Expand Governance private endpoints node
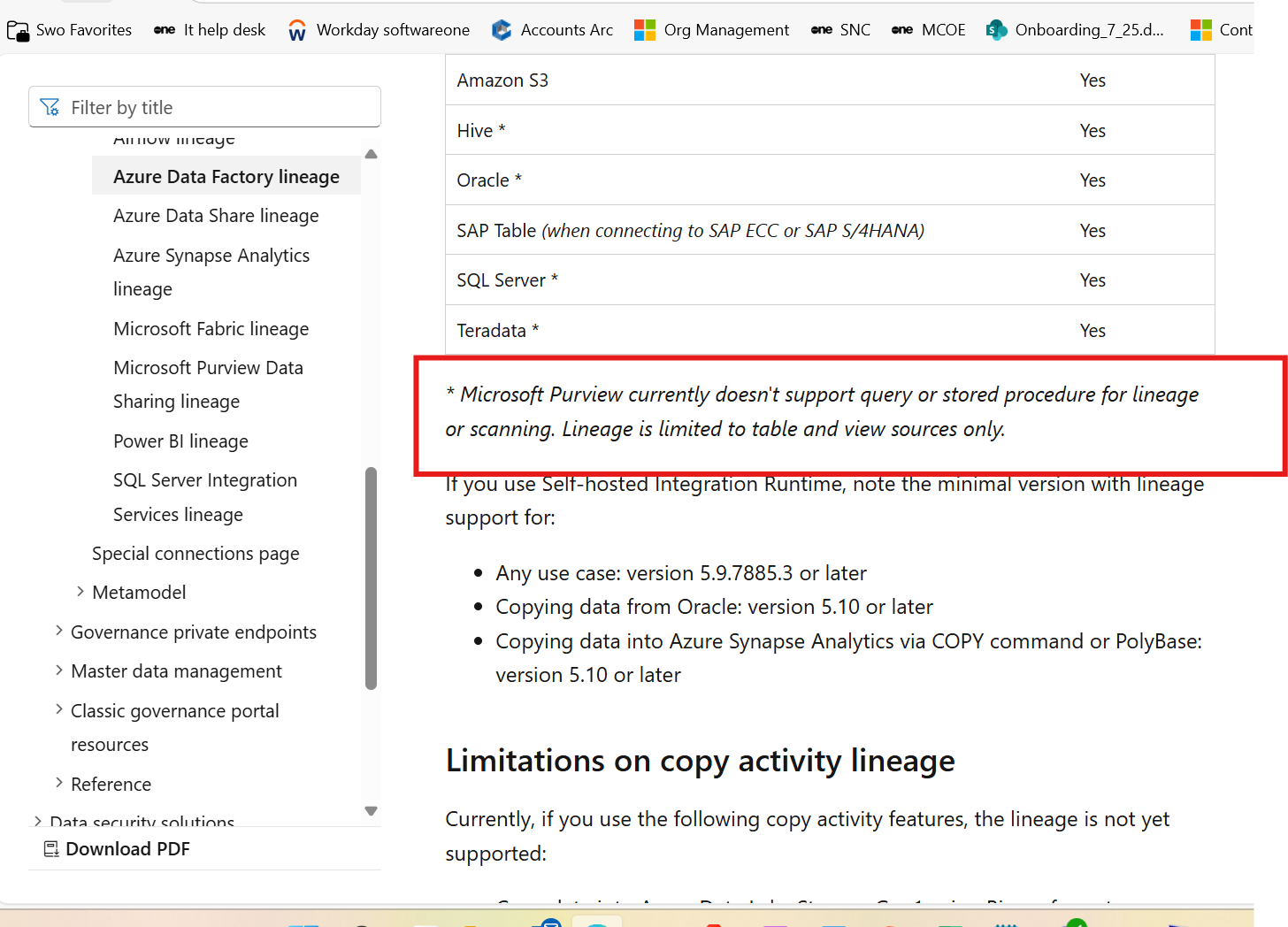The image size is (1288, 927). click(x=59, y=631)
